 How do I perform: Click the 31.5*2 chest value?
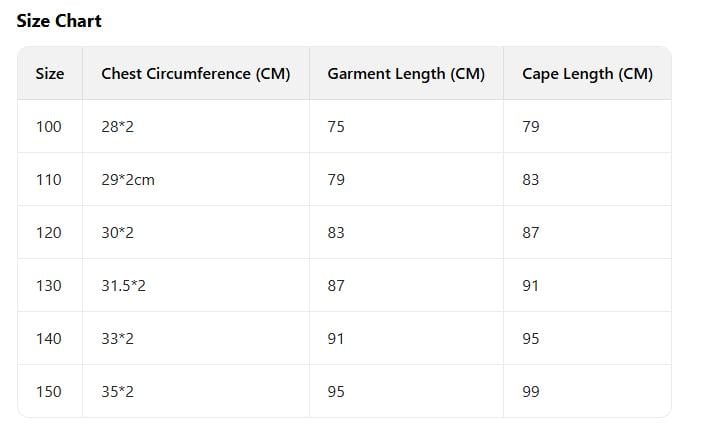pyautogui.click(x=124, y=286)
